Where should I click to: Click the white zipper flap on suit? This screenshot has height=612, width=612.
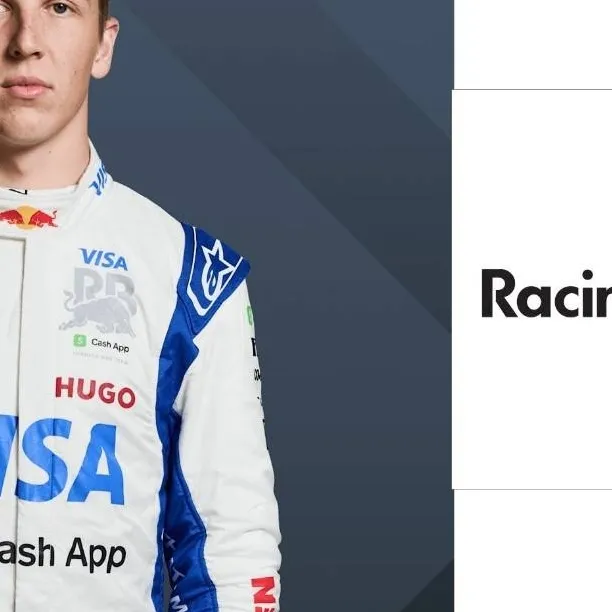click(x=12, y=390)
